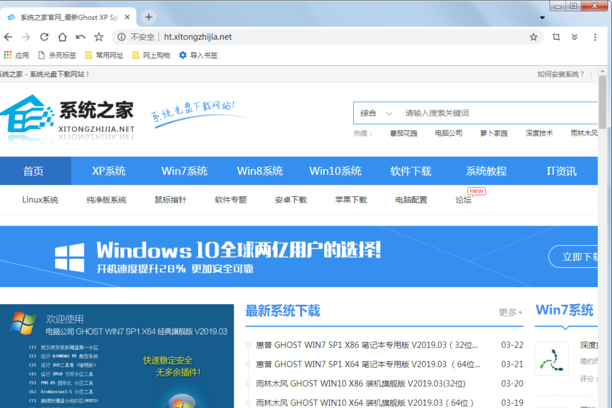The height and width of the screenshot is (408, 612).
Task: Open the Win8系统 navigation tab
Action: click(260, 171)
